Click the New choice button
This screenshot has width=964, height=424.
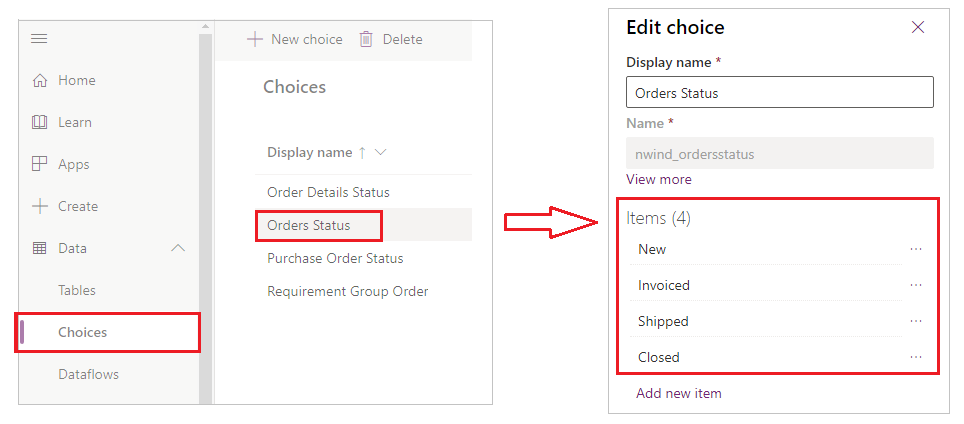[x=295, y=39]
